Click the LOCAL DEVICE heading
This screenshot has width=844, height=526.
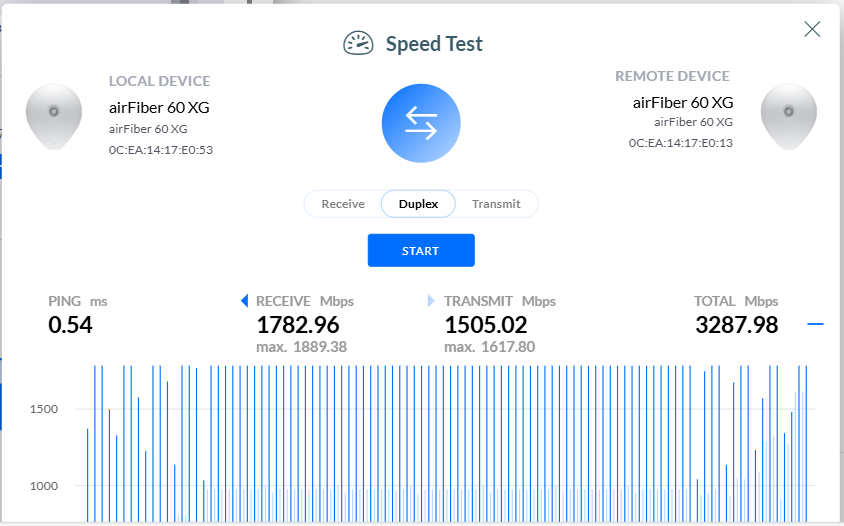(x=159, y=81)
